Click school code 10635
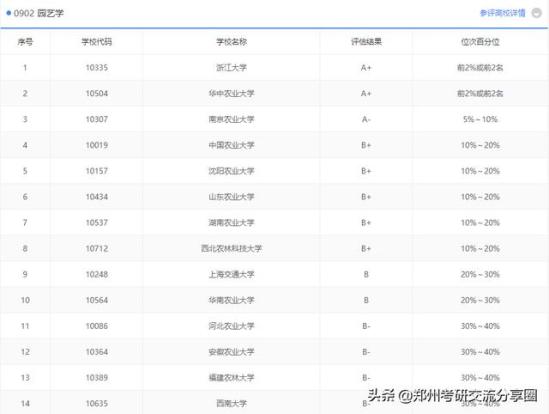549x414 pixels. coord(97,404)
